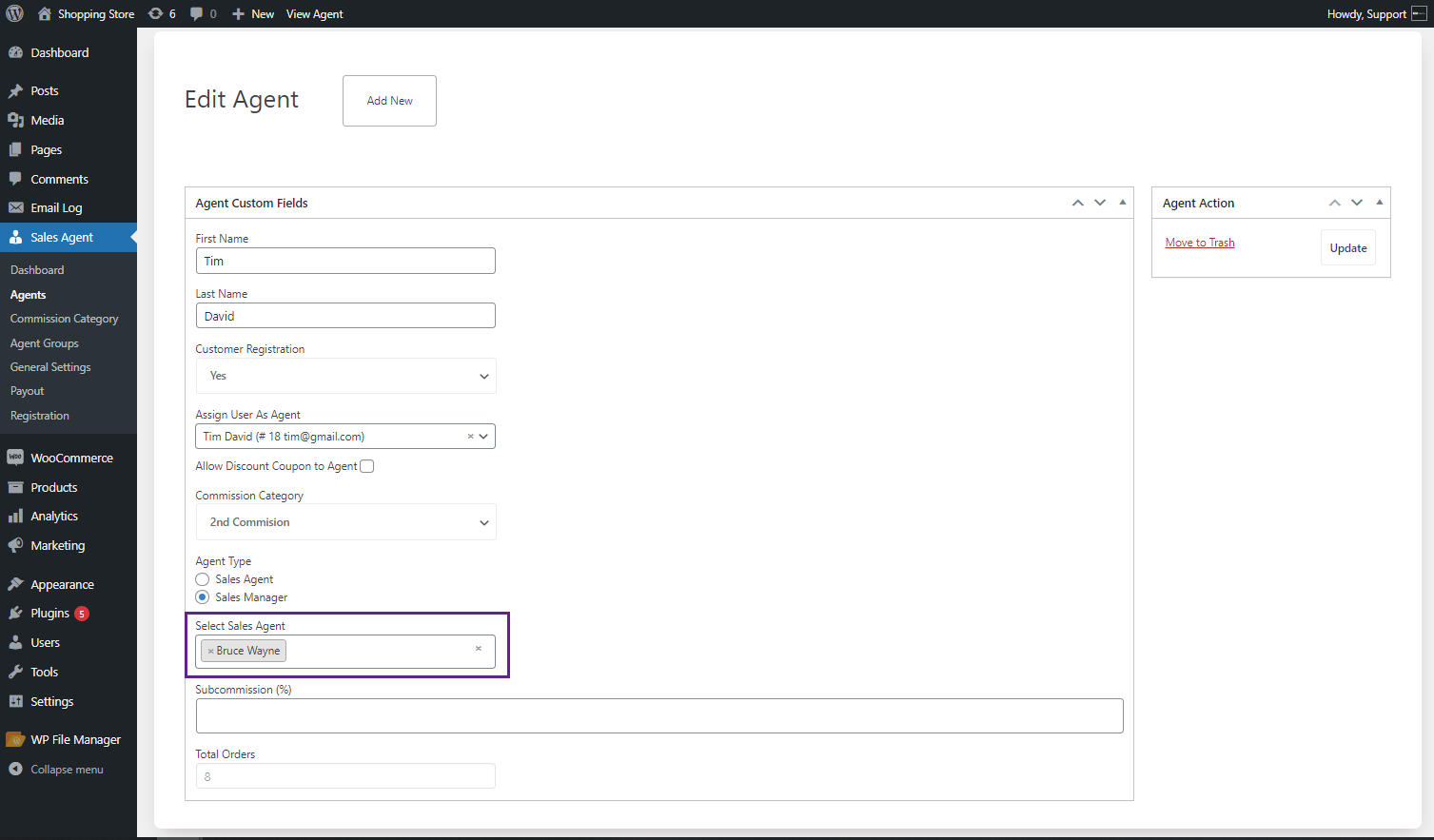Click the Users person icon

point(15,642)
